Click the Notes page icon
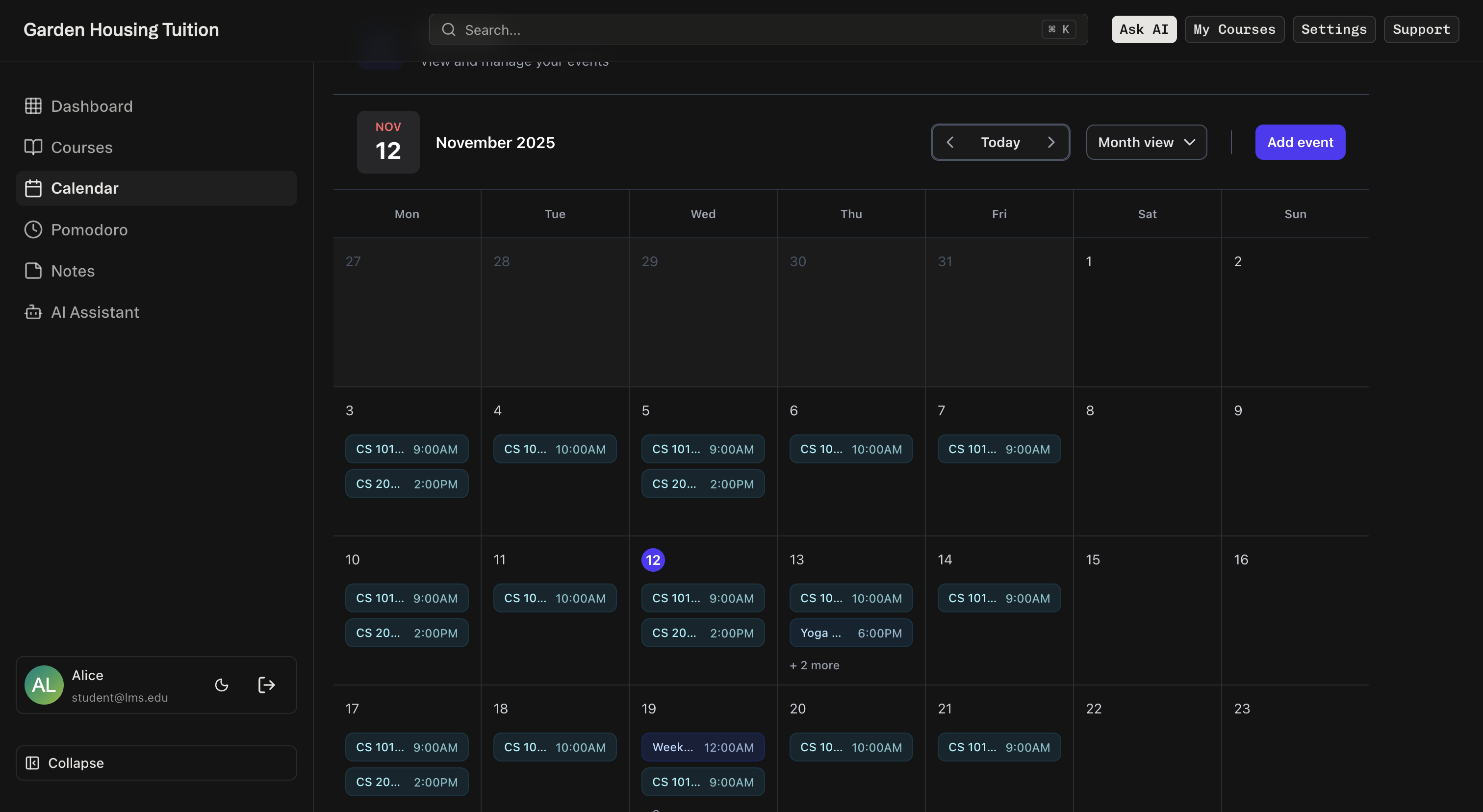The width and height of the screenshot is (1483, 812). 33,271
